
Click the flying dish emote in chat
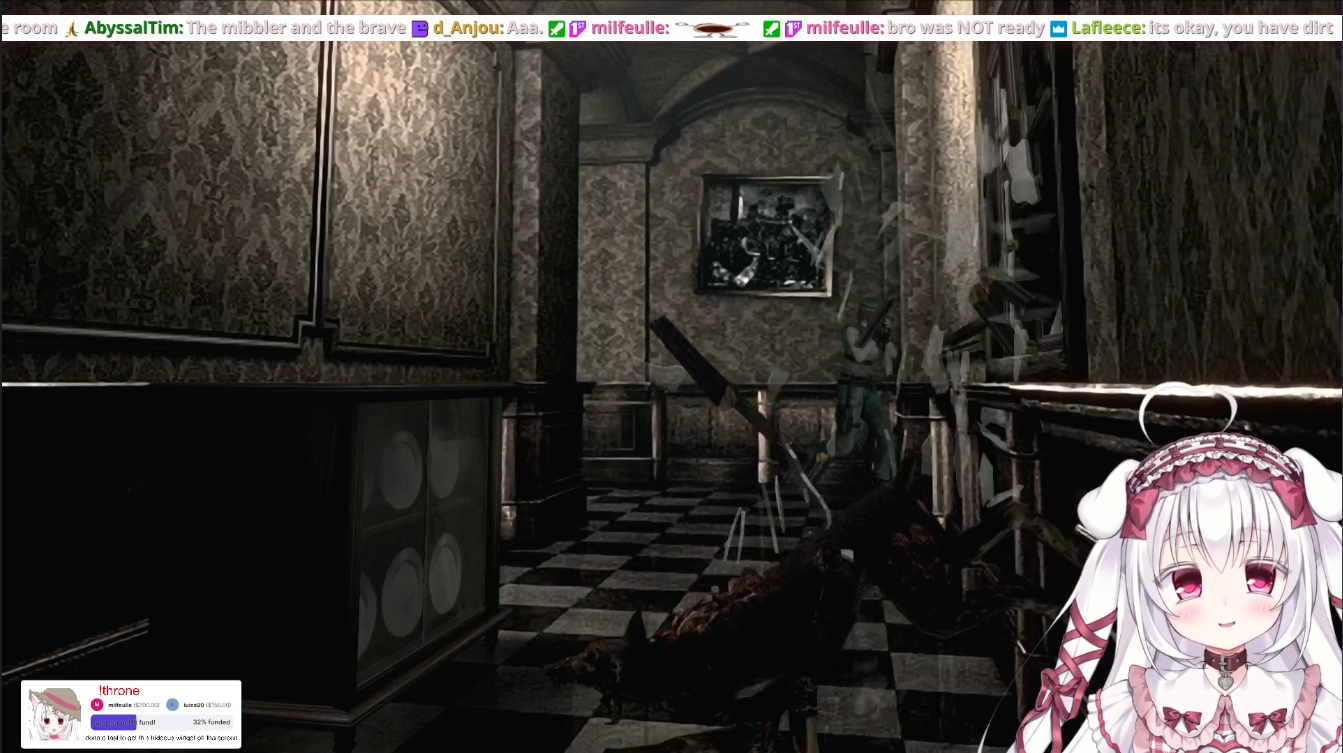[712, 29]
